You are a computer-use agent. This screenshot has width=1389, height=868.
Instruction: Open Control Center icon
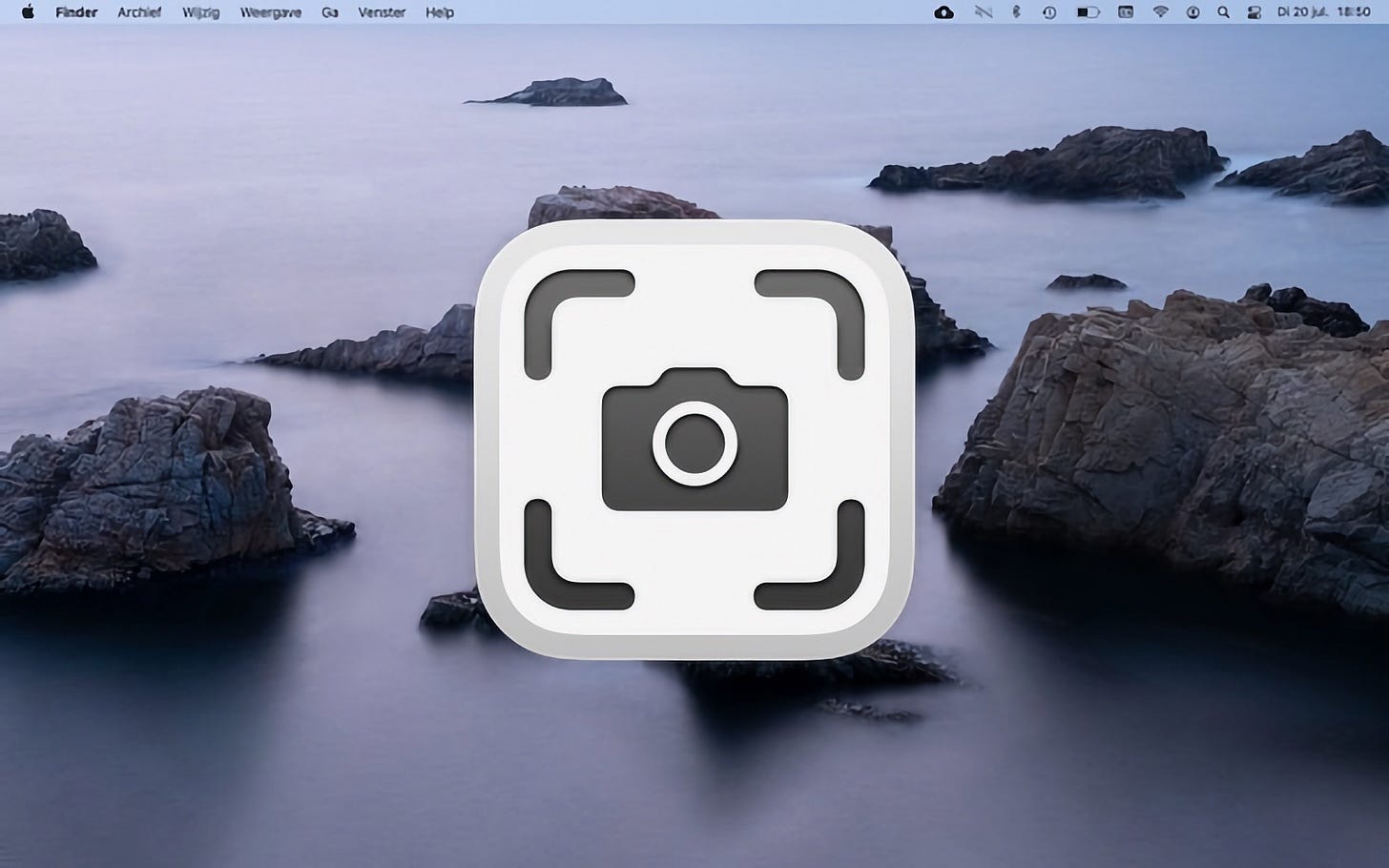tap(1254, 12)
